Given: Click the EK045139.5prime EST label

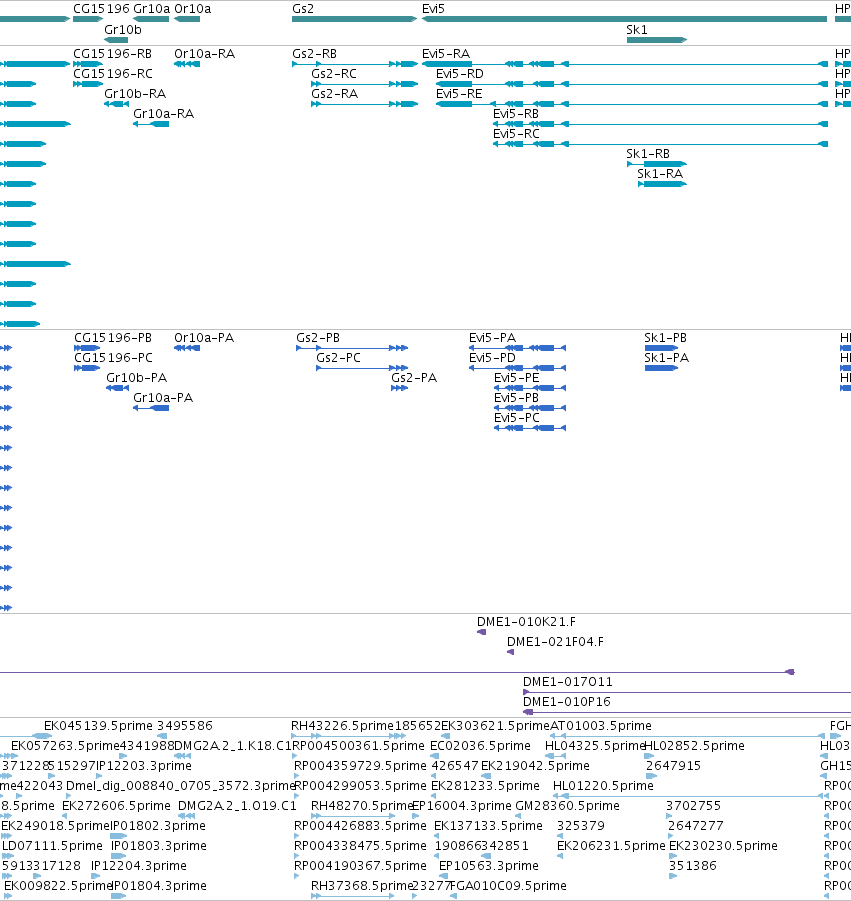Looking at the screenshot, I should [x=98, y=726].
